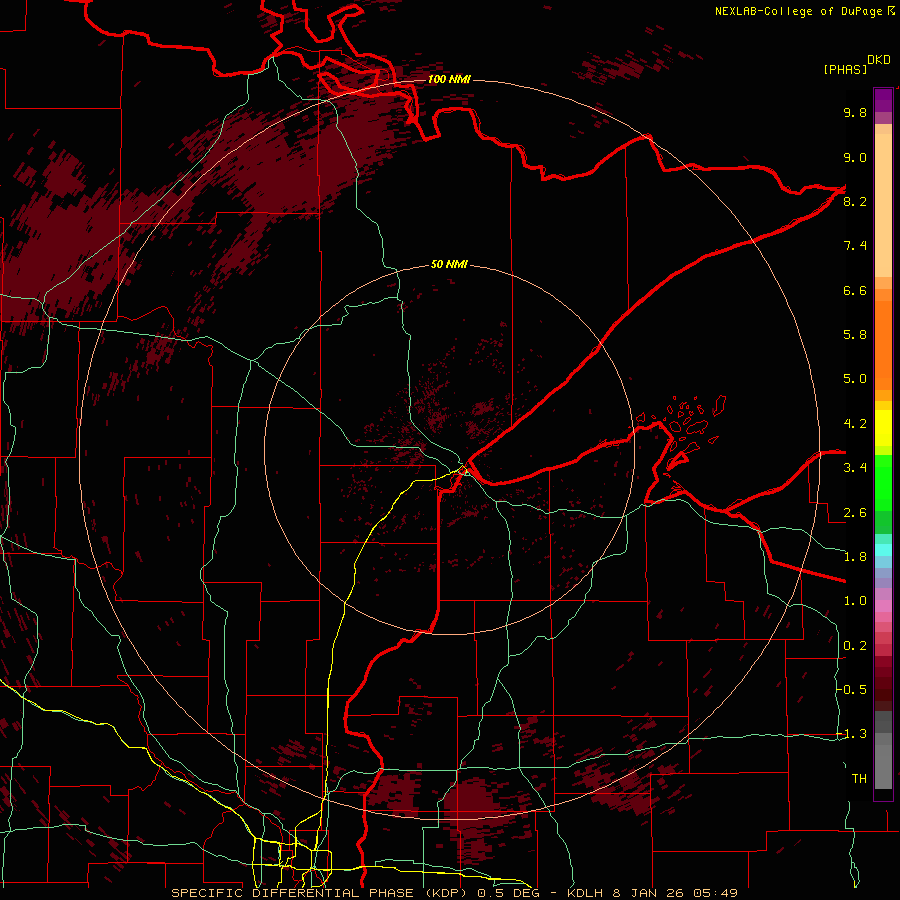Click the 4.2 value on color scale

click(x=855, y=424)
